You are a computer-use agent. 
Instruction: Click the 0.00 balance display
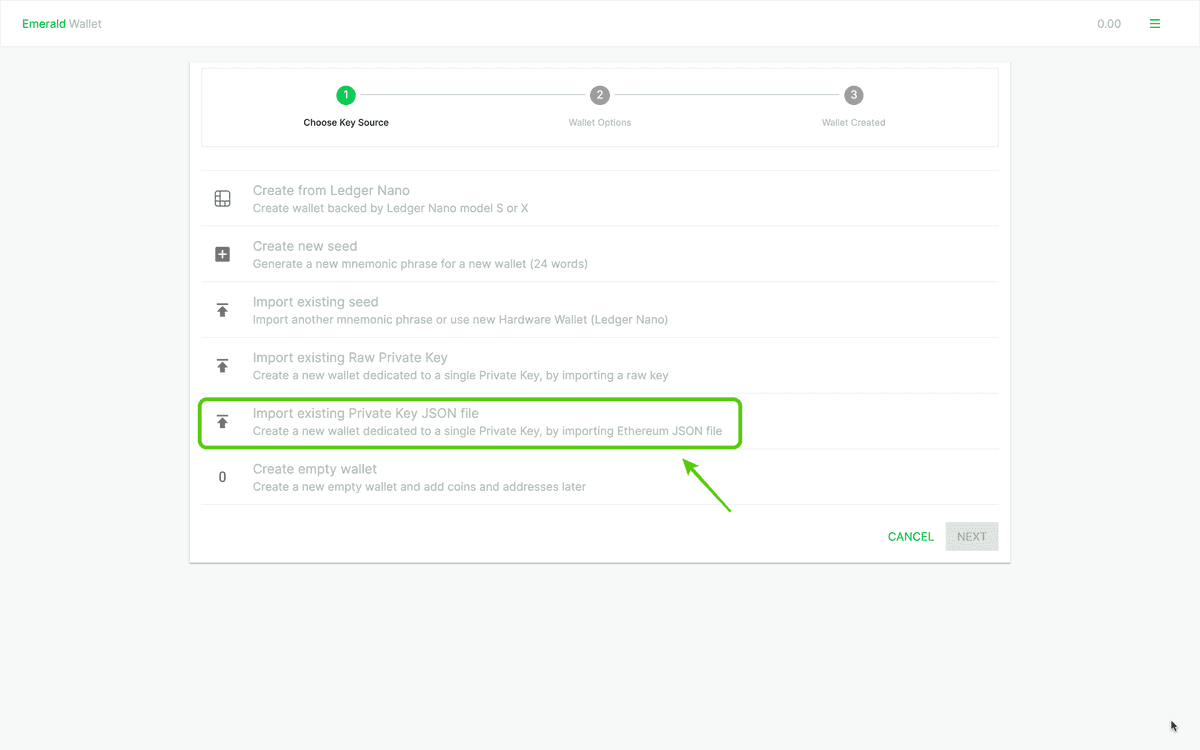pos(1109,23)
